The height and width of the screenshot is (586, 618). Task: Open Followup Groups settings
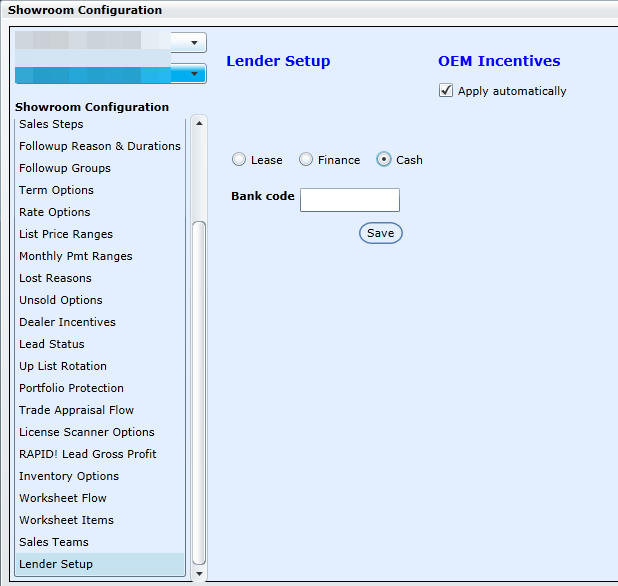click(65, 168)
